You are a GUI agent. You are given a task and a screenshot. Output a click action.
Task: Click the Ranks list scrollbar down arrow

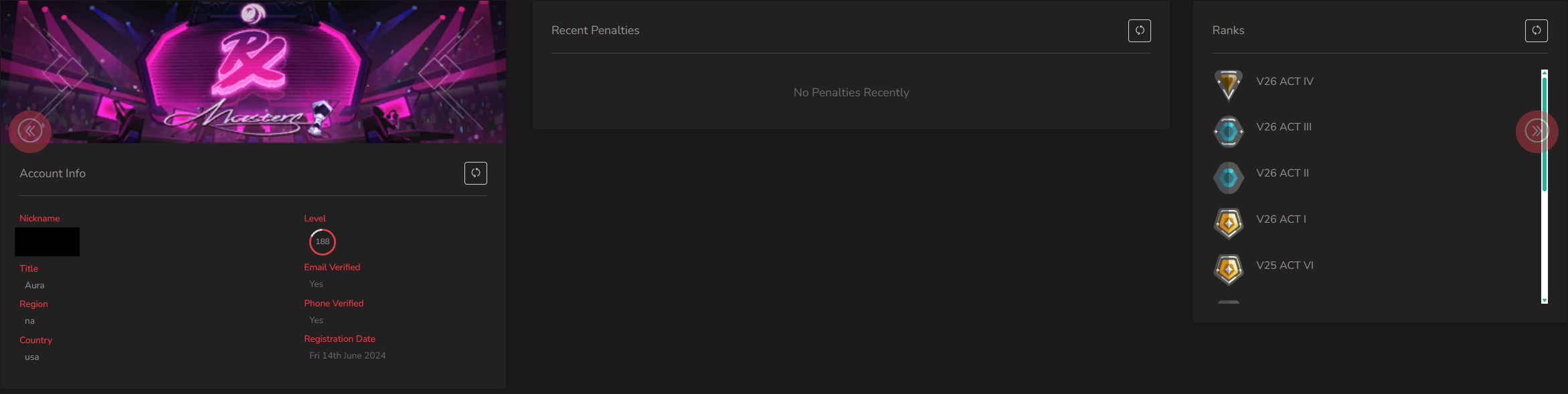1545,300
